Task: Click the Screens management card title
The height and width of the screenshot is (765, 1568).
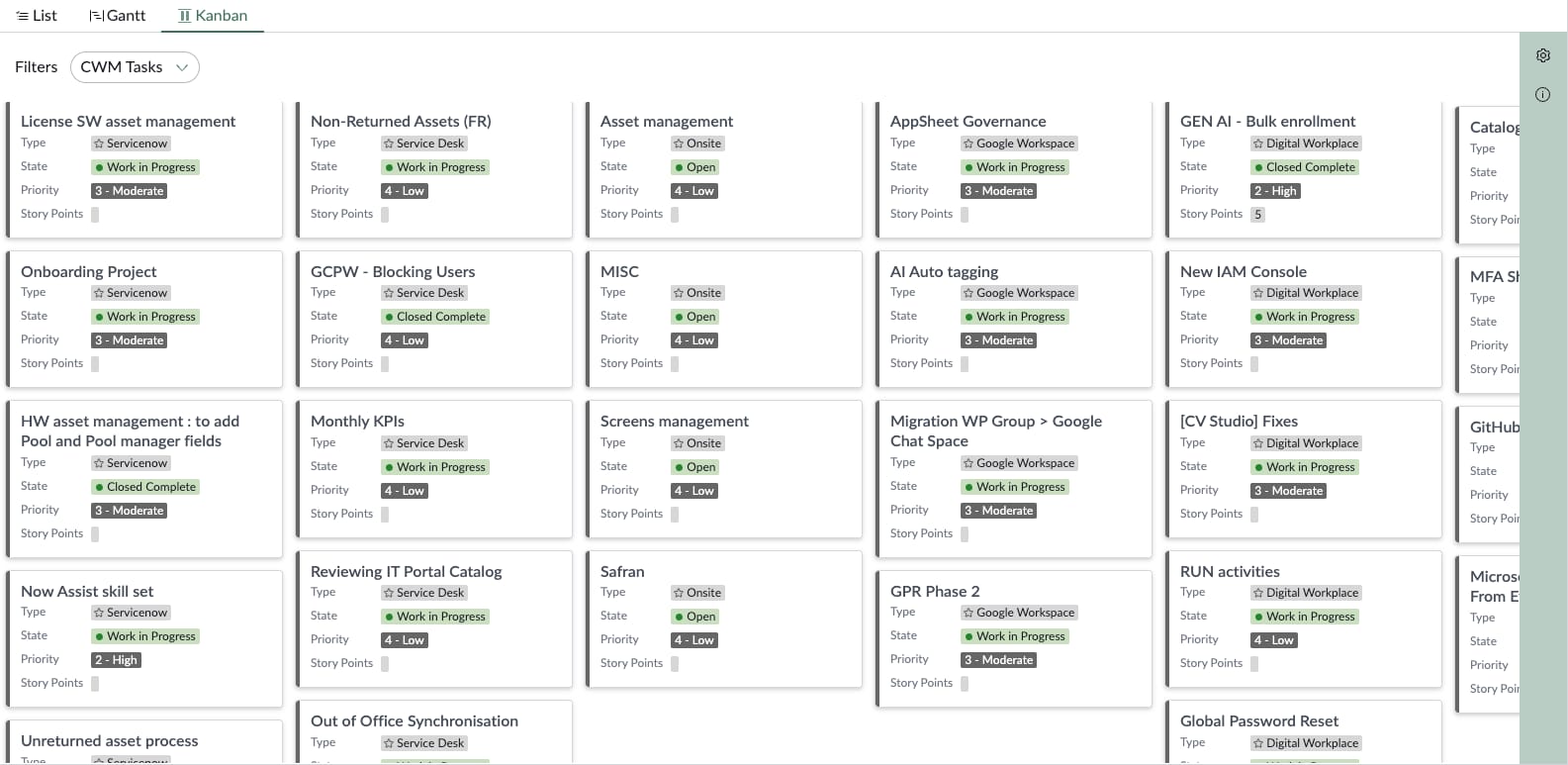Action: [x=675, y=422]
